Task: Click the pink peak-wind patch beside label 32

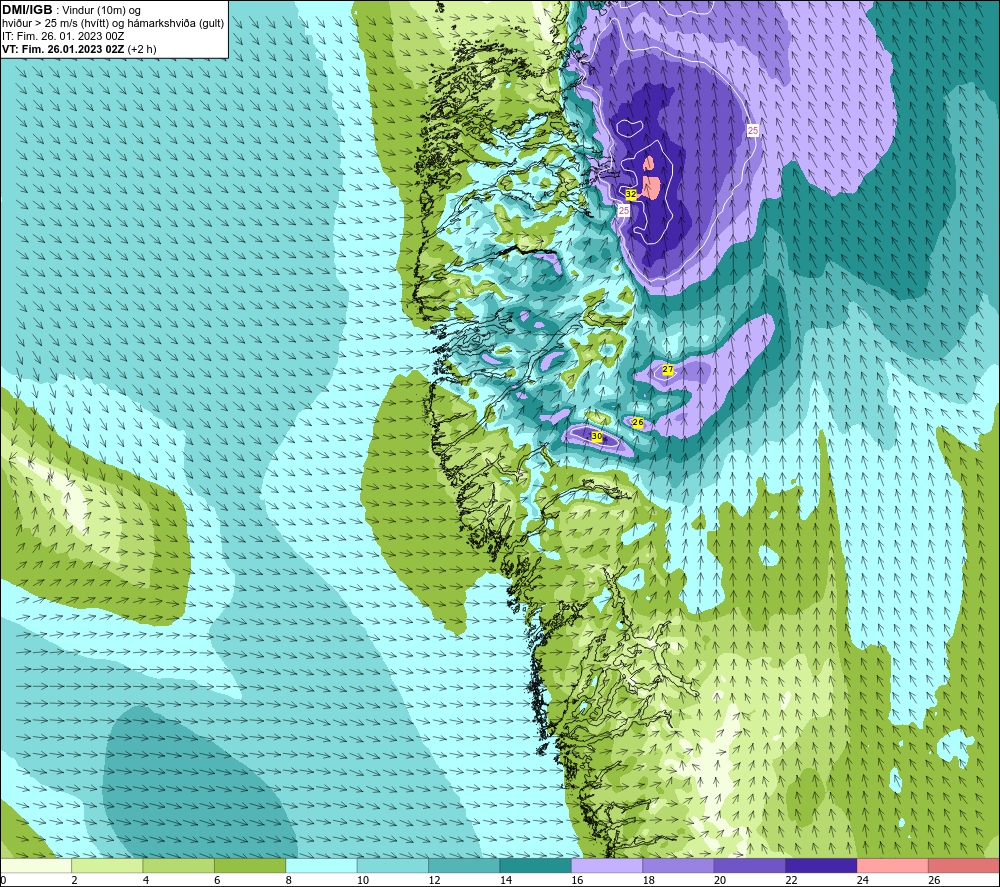Action: tap(651, 187)
